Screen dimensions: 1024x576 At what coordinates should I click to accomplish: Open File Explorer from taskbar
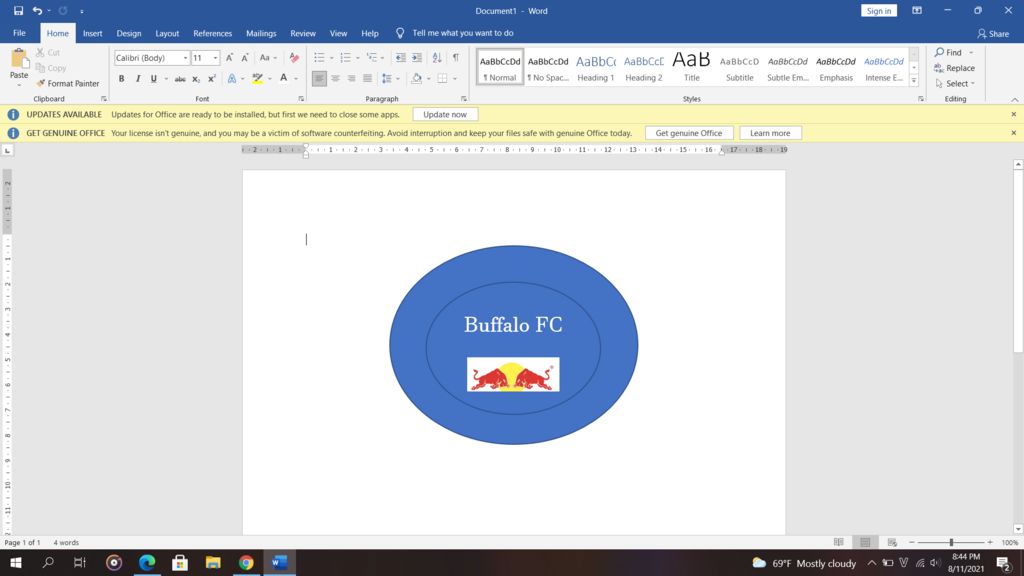tap(213, 562)
